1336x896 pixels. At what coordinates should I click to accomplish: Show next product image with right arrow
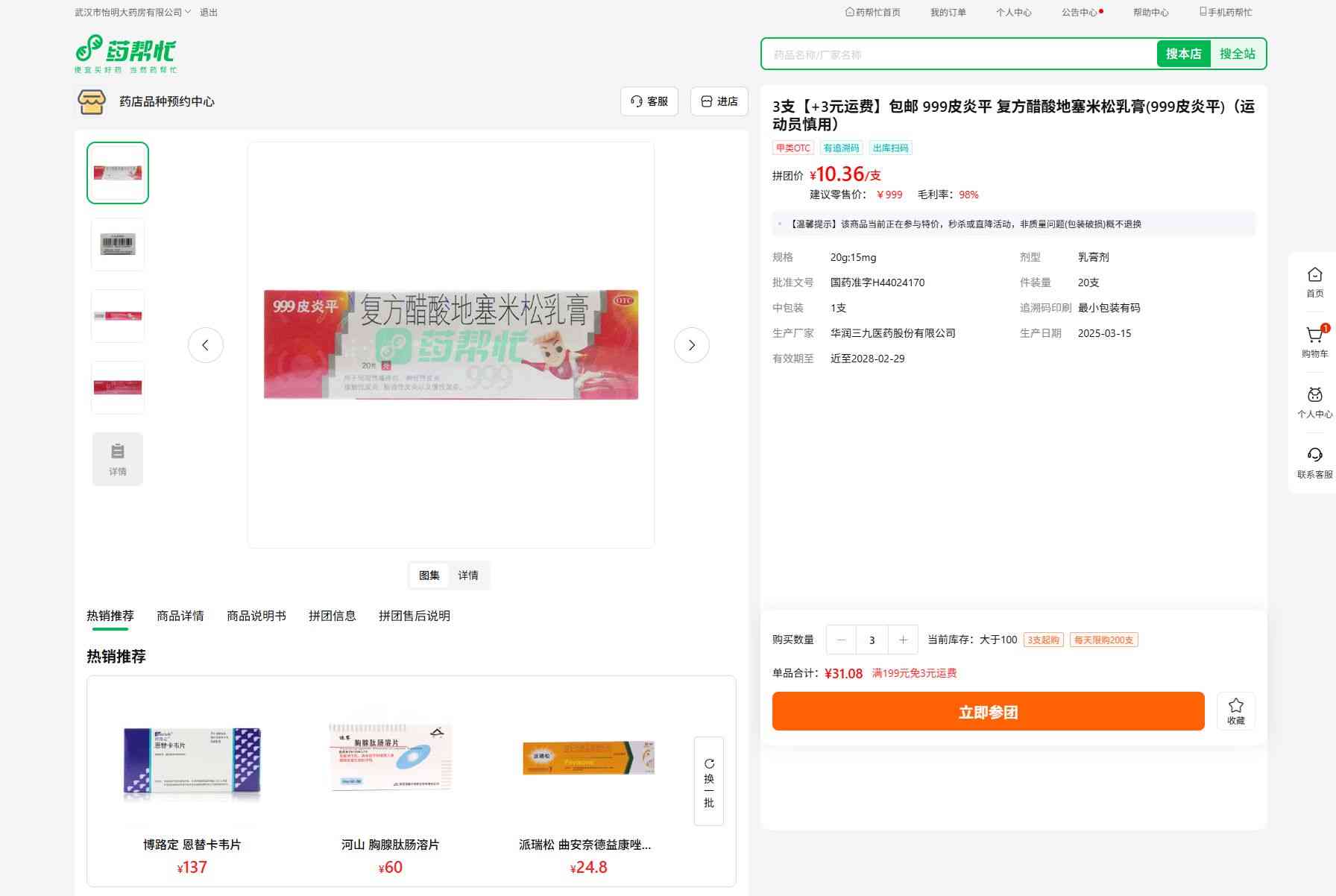(x=691, y=345)
